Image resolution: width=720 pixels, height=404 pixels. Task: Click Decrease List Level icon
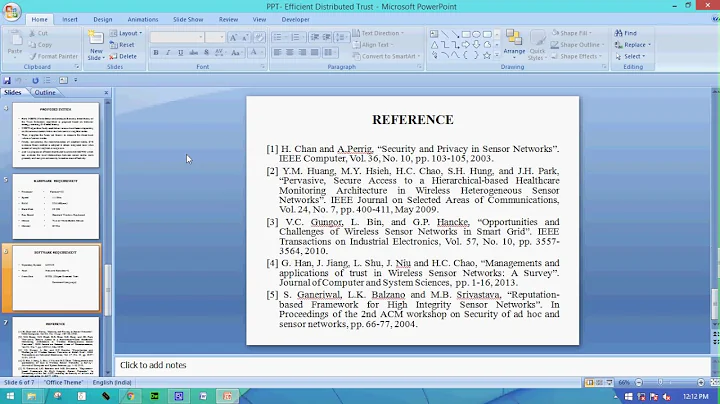click(315, 37)
